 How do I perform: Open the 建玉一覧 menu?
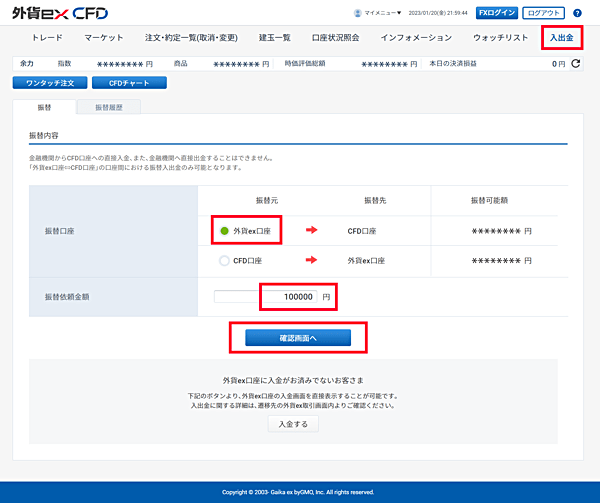click(x=274, y=37)
